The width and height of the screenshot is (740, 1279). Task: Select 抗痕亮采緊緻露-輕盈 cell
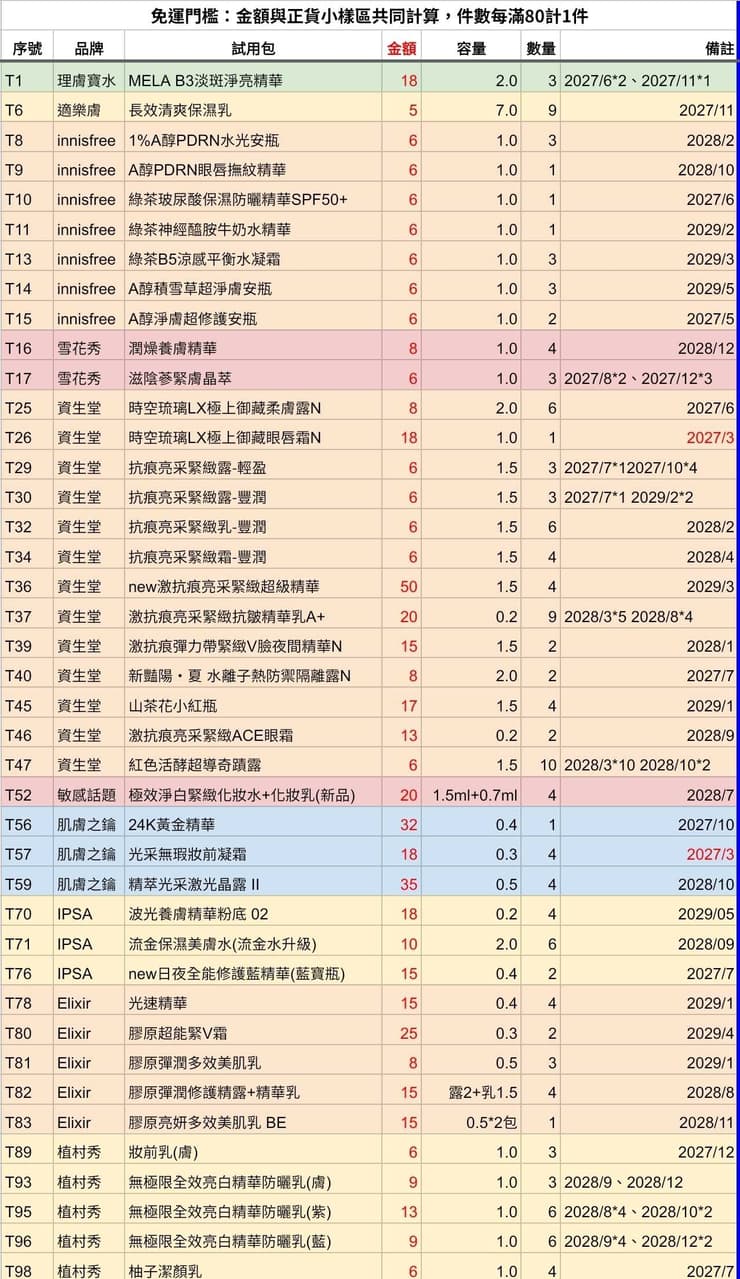[x=253, y=467]
